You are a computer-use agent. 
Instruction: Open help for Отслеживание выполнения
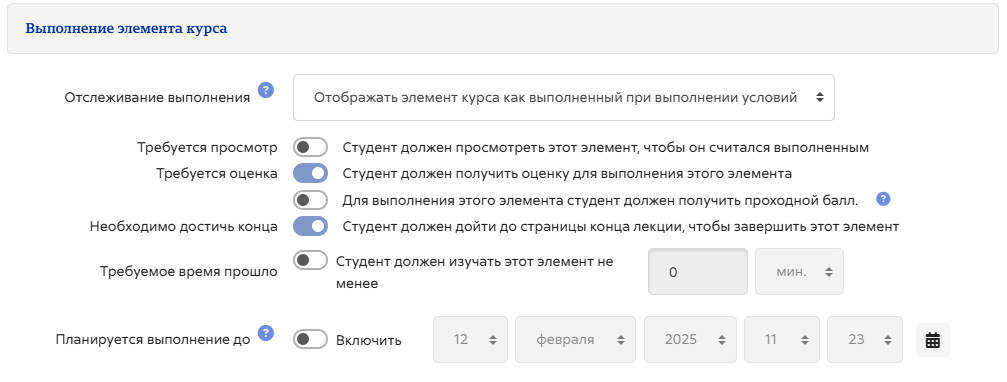pos(266,90)
